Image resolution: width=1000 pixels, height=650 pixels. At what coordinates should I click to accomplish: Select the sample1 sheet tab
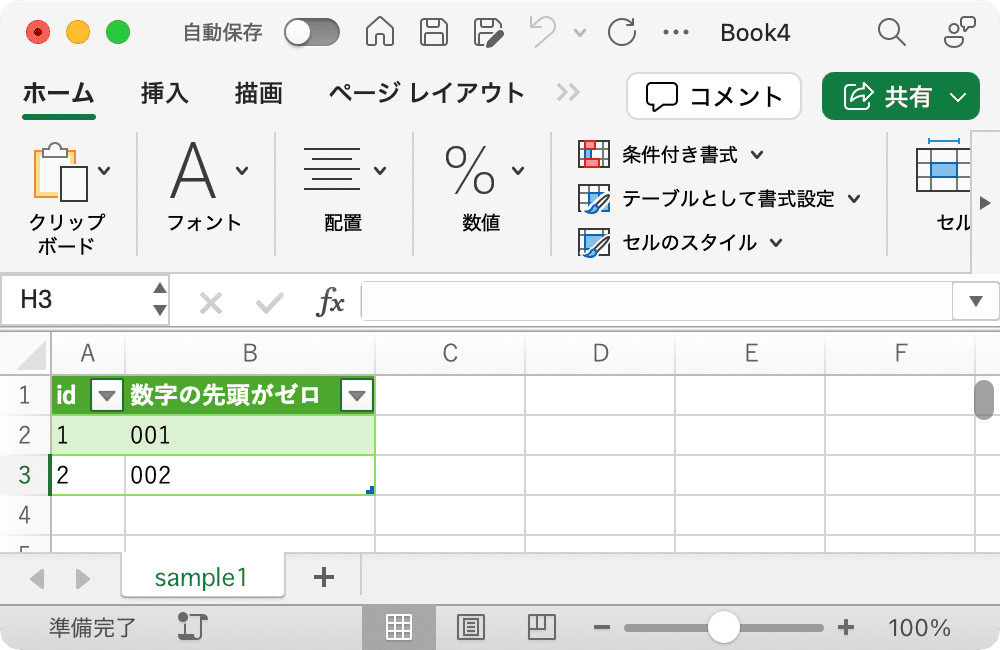(x=202, y=577)
